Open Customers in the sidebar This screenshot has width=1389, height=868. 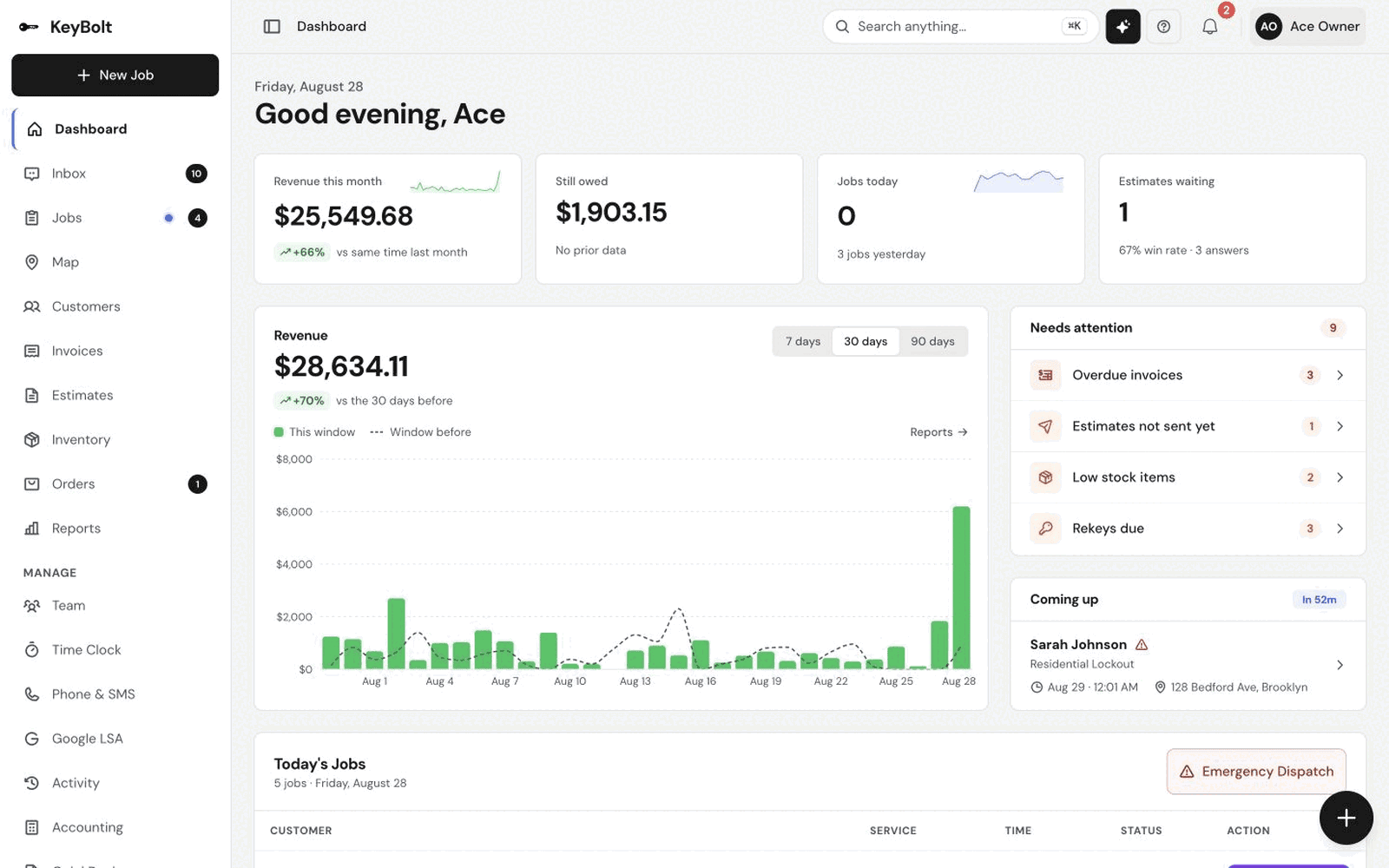115,306
